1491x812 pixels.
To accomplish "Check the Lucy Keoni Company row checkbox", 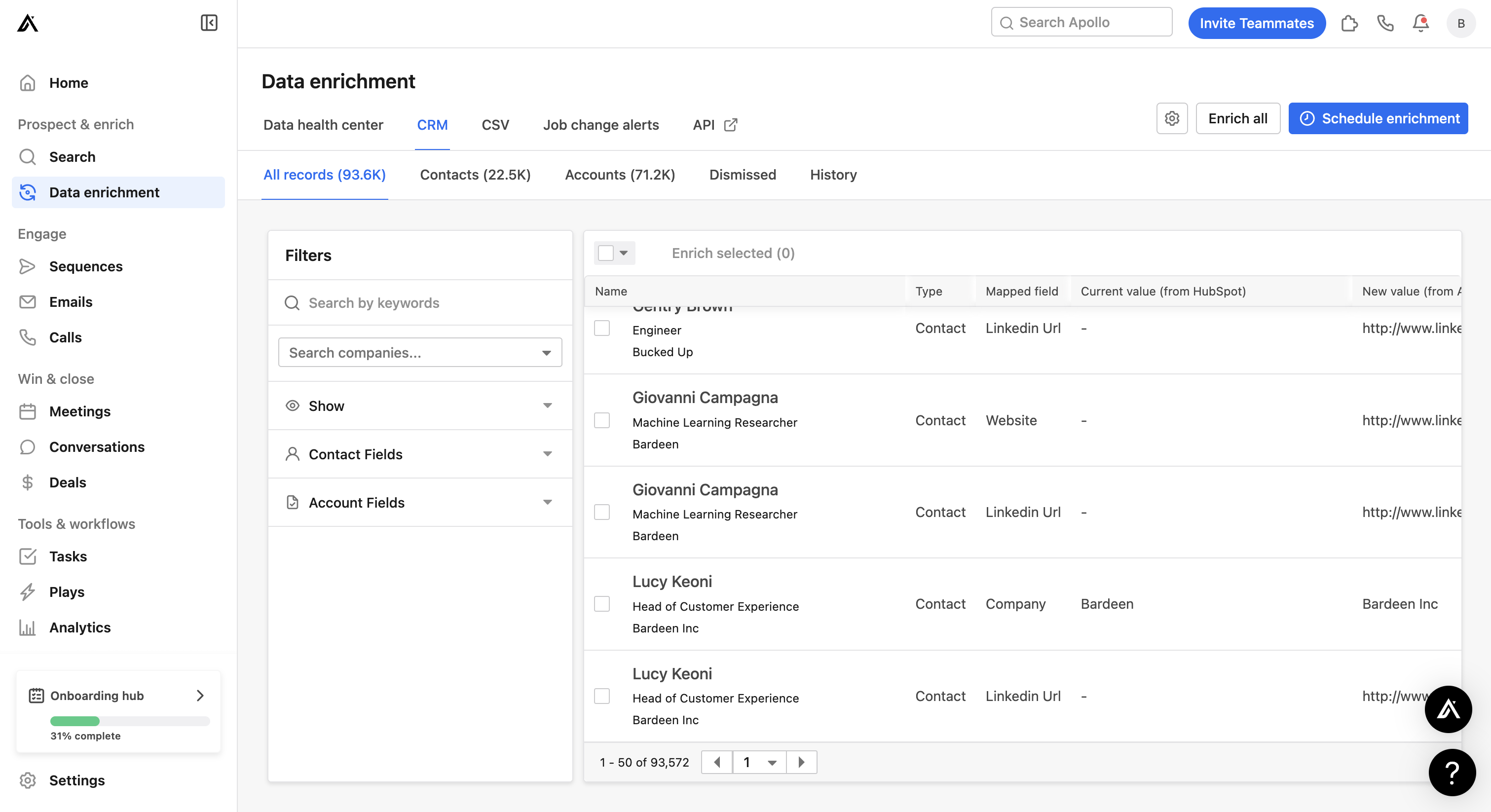I will pos(602,604).
